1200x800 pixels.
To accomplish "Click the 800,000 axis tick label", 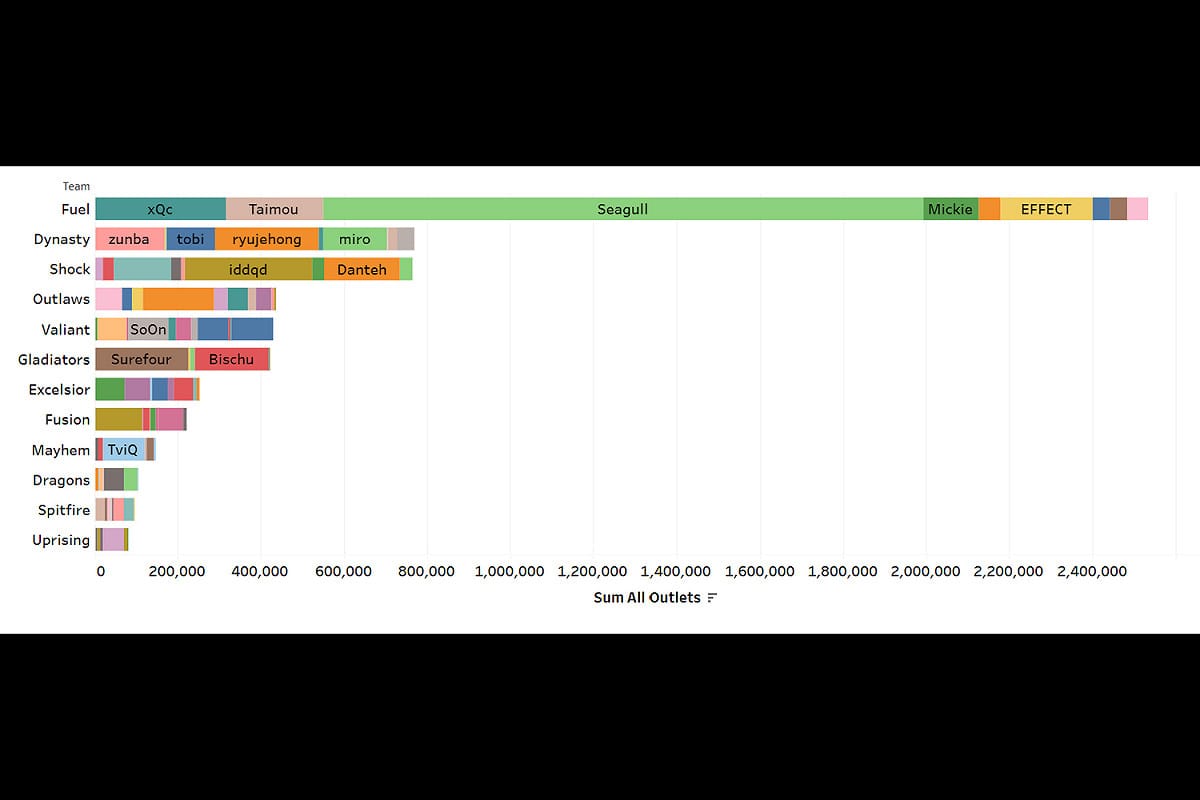I will click(427, 571).
